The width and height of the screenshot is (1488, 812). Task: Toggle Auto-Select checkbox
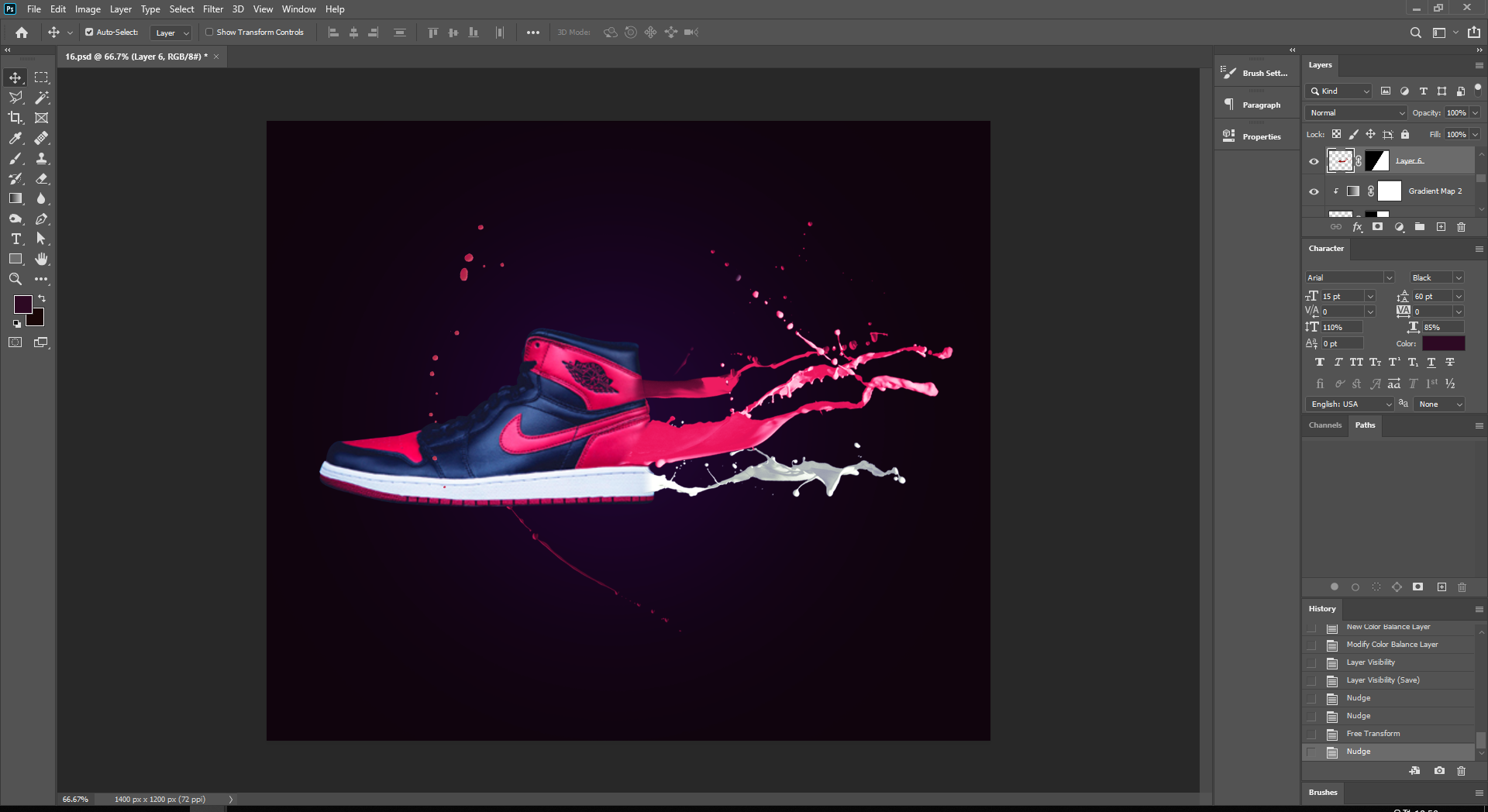tap(89, 33)
